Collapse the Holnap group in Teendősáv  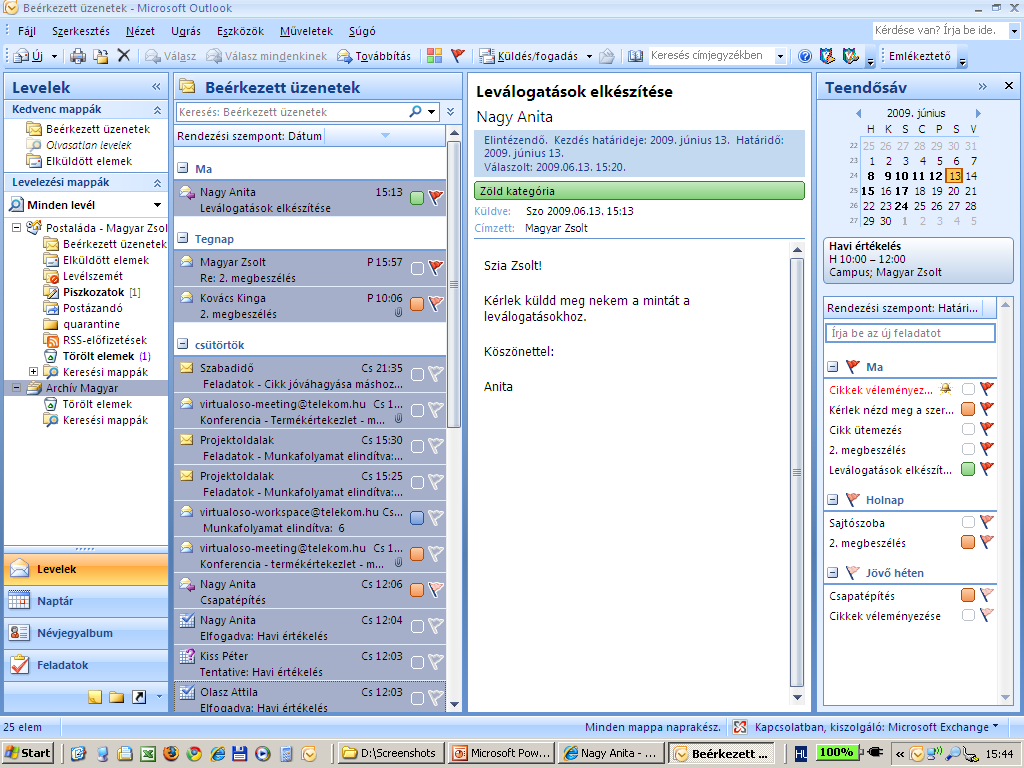pos(833,500)
